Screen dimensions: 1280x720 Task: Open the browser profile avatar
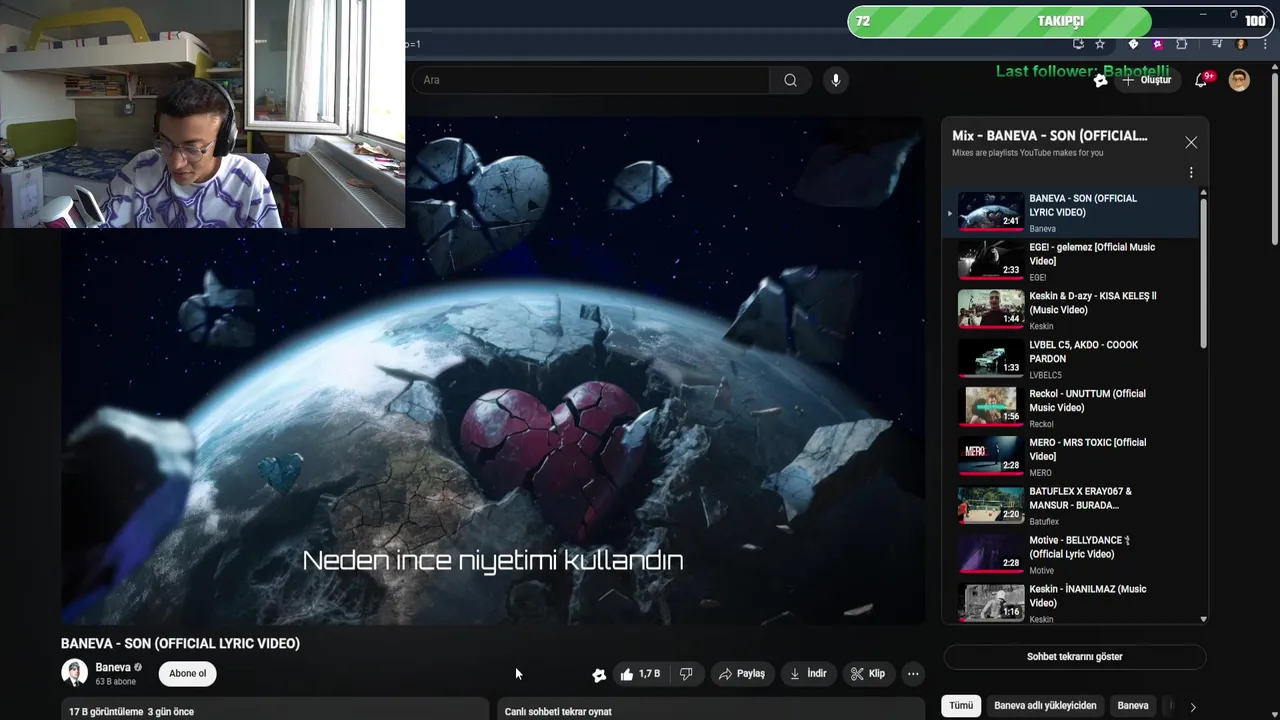(1241, 44)
